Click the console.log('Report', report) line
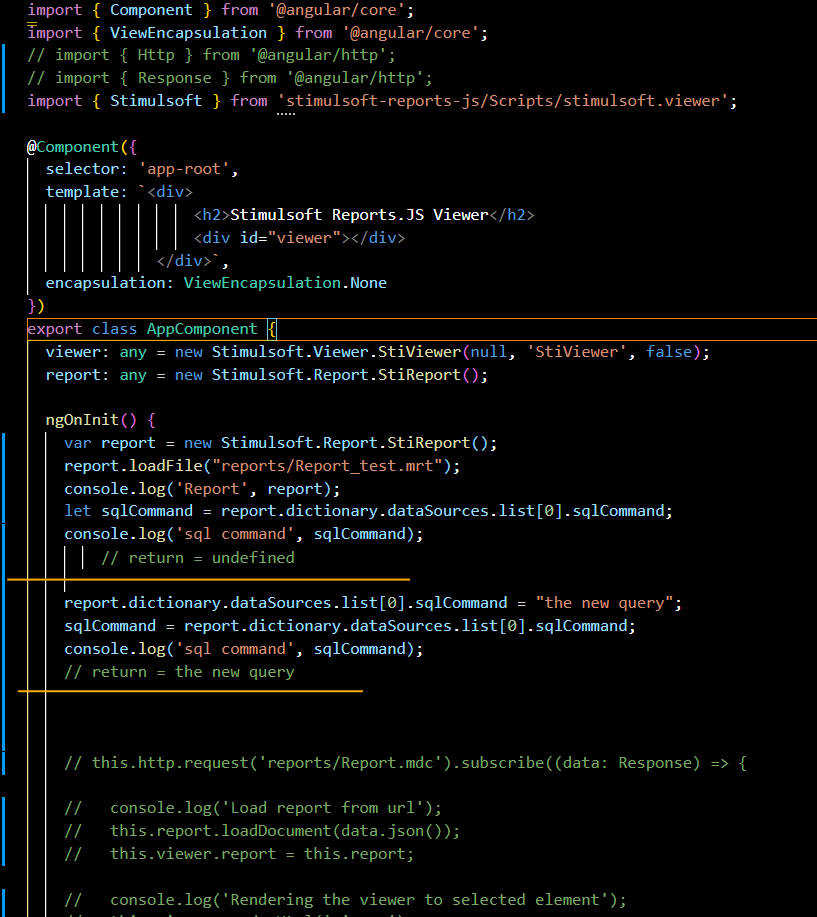Viewport: 817px width, 917px height. [x=202, y=488]
